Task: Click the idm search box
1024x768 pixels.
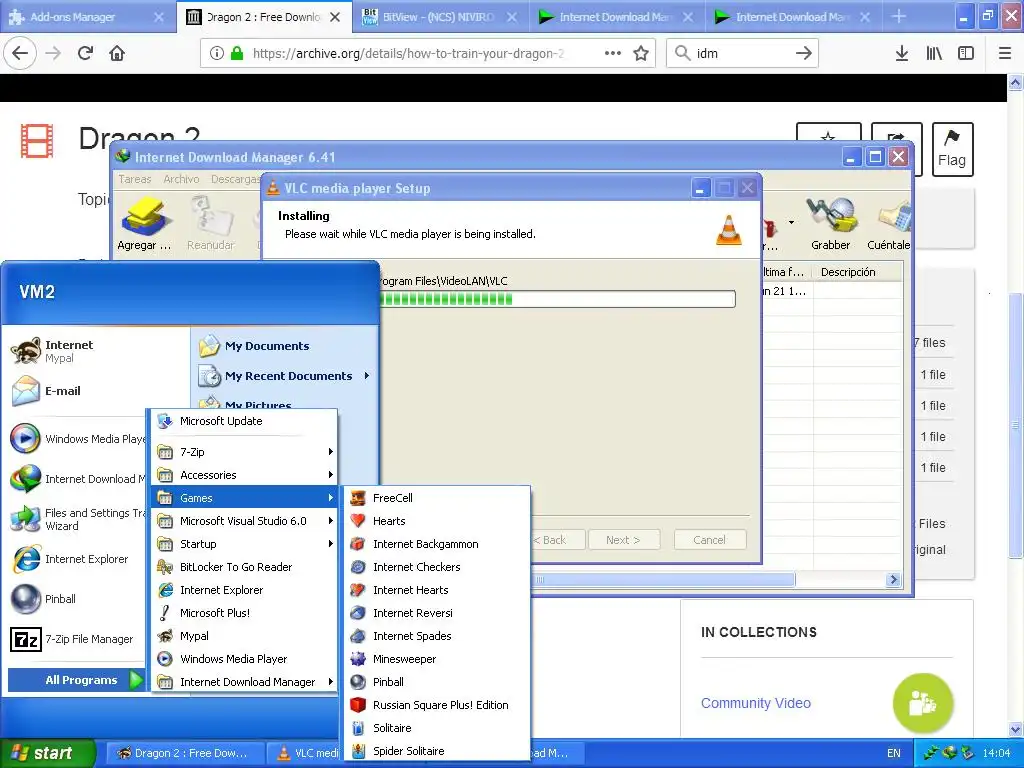Action: click(x=743, y=53)
